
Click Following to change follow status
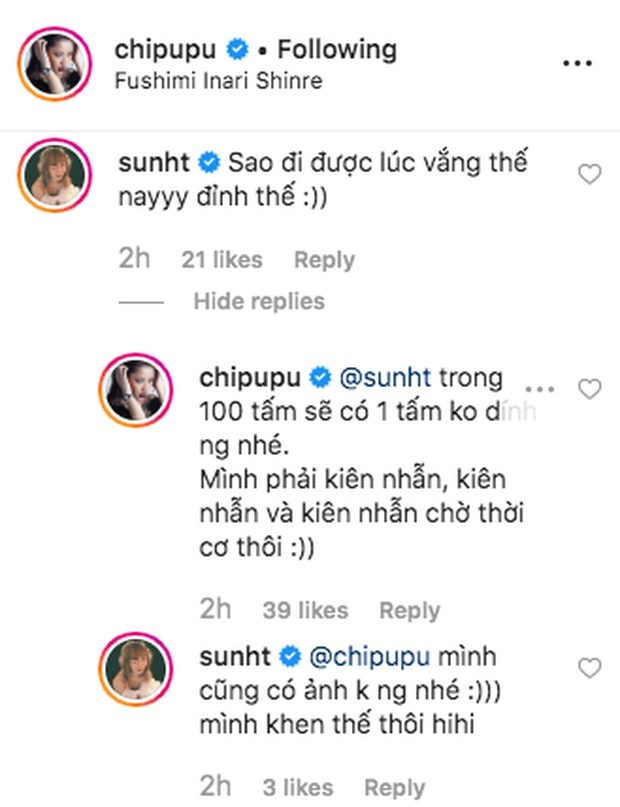point(335,45)
